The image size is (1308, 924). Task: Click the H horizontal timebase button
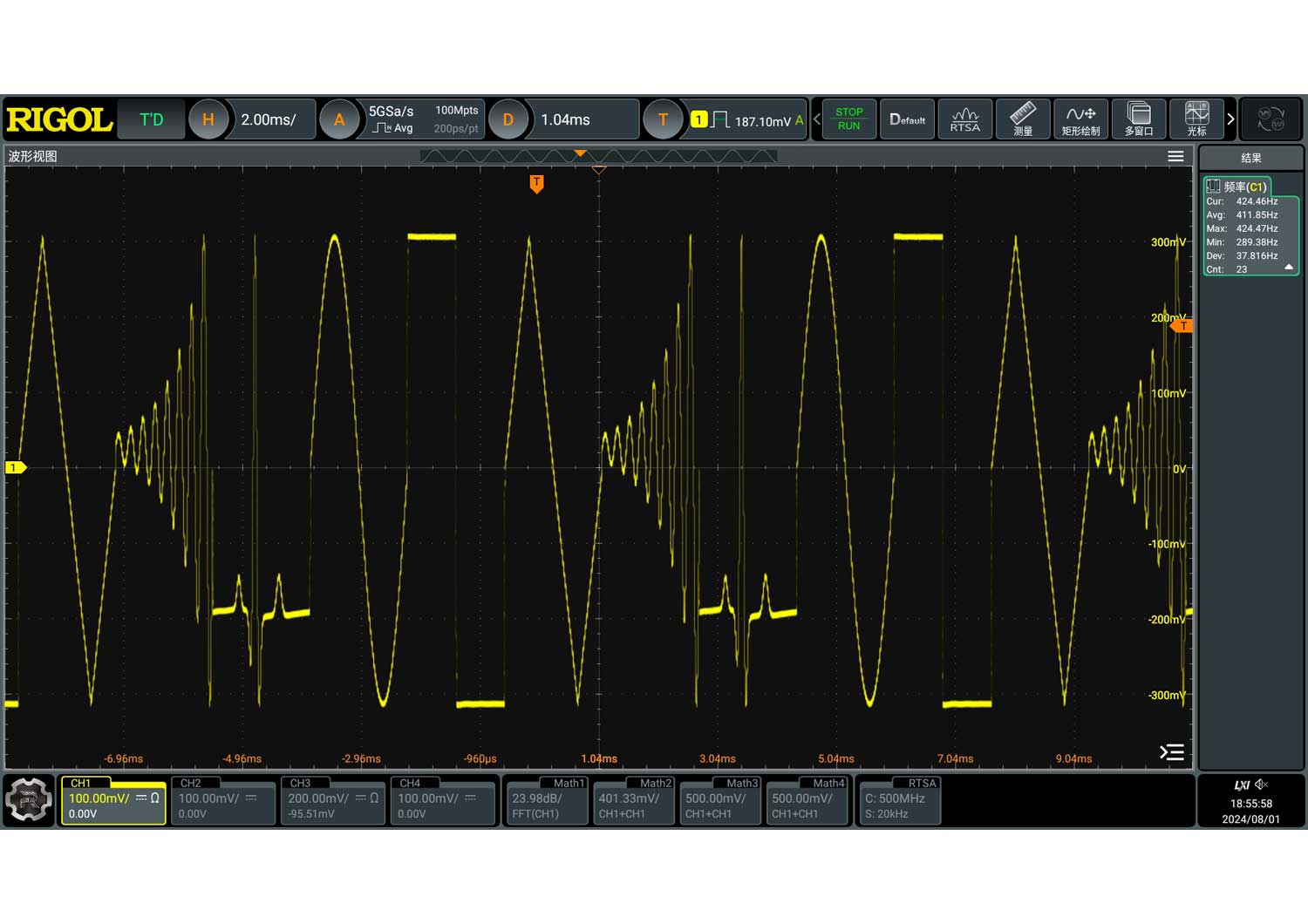pyautogui.click(x=208, y=119)
